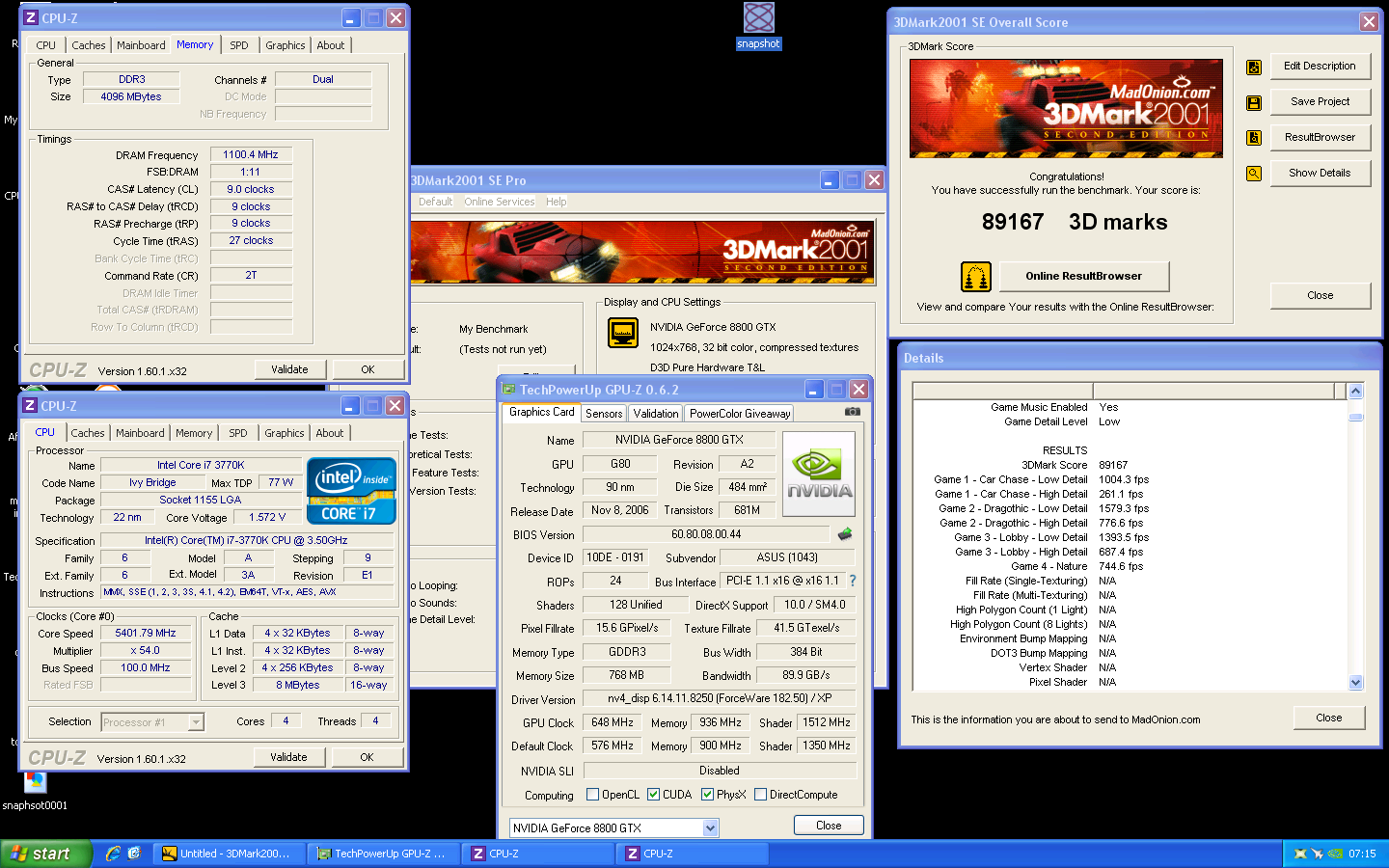The image size is (1389, 868).
Task: Click the Save Project floppy icon
Action: tap(1254, 103)
